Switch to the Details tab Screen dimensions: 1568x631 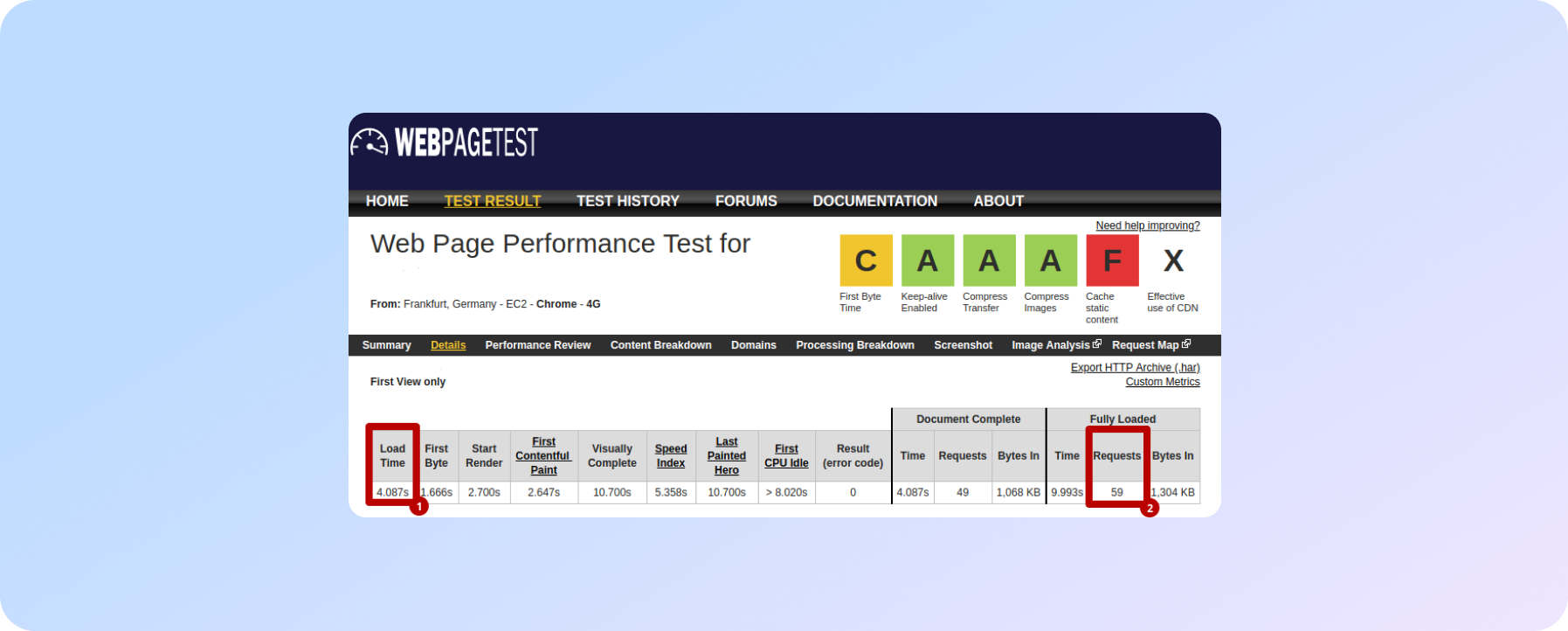point(448,345)
